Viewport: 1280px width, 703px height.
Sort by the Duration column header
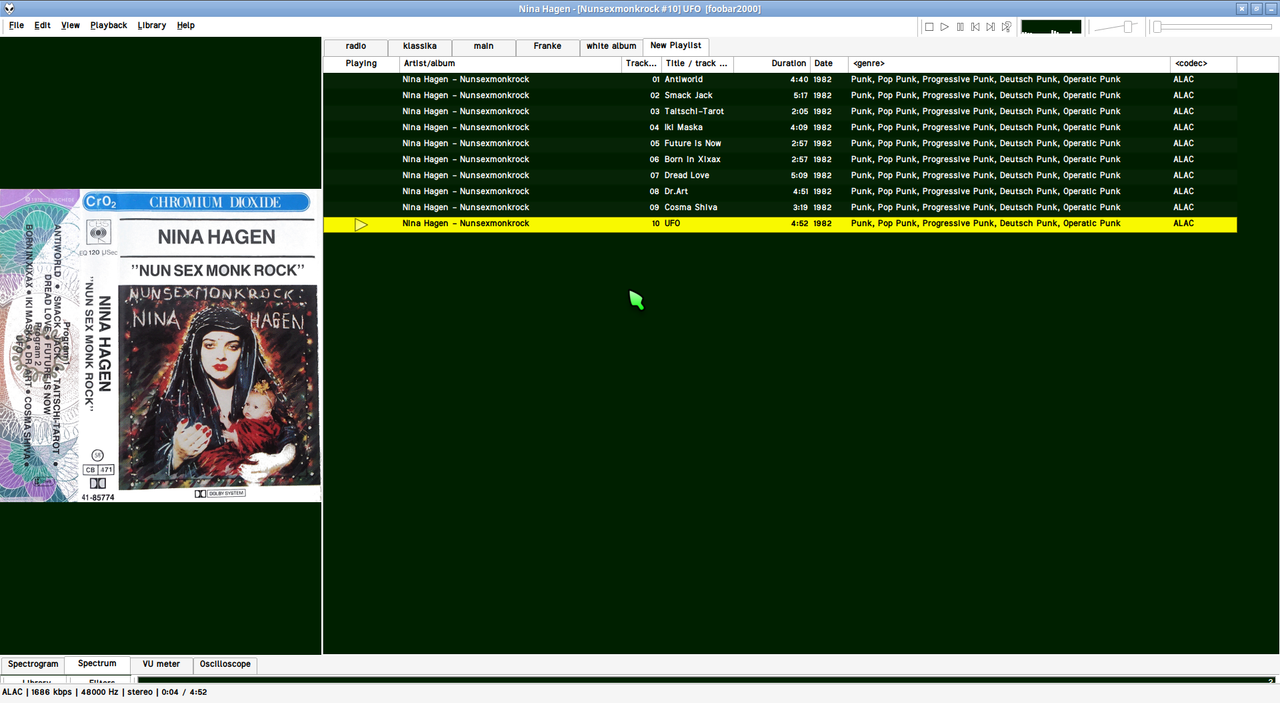click(771, 64)
